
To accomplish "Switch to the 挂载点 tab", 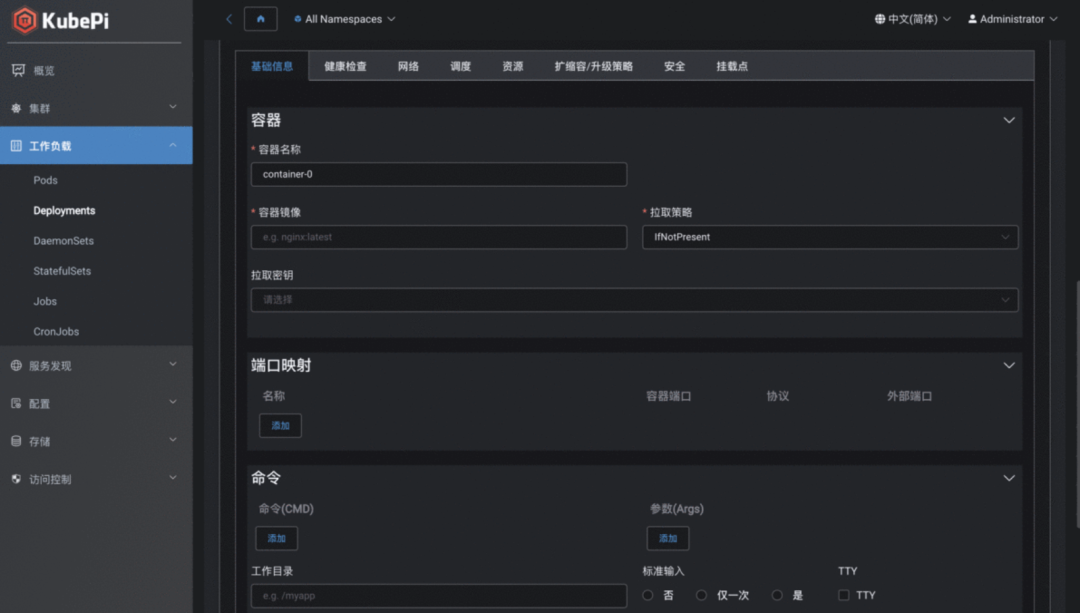I will [x=731, y=66].
